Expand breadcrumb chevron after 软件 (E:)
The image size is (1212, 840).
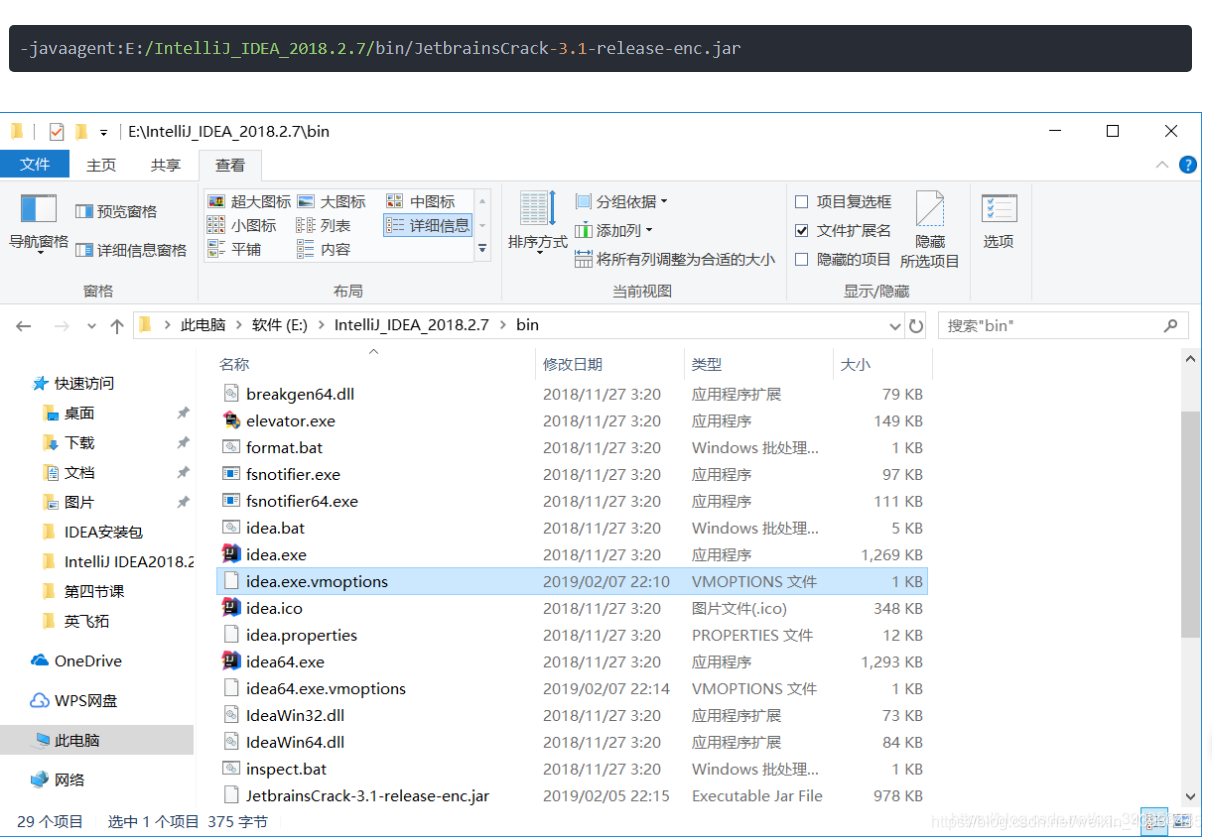[x=322, y=325]
